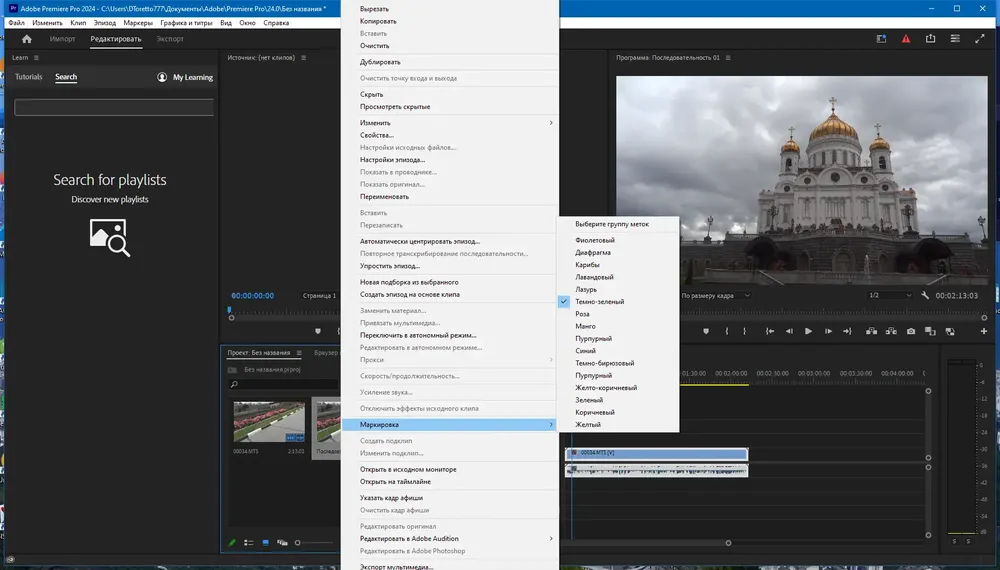This screenshot has width=1000, height=570.
Task: Click the Quick Export share icon
Action: (x=930, y=39)
